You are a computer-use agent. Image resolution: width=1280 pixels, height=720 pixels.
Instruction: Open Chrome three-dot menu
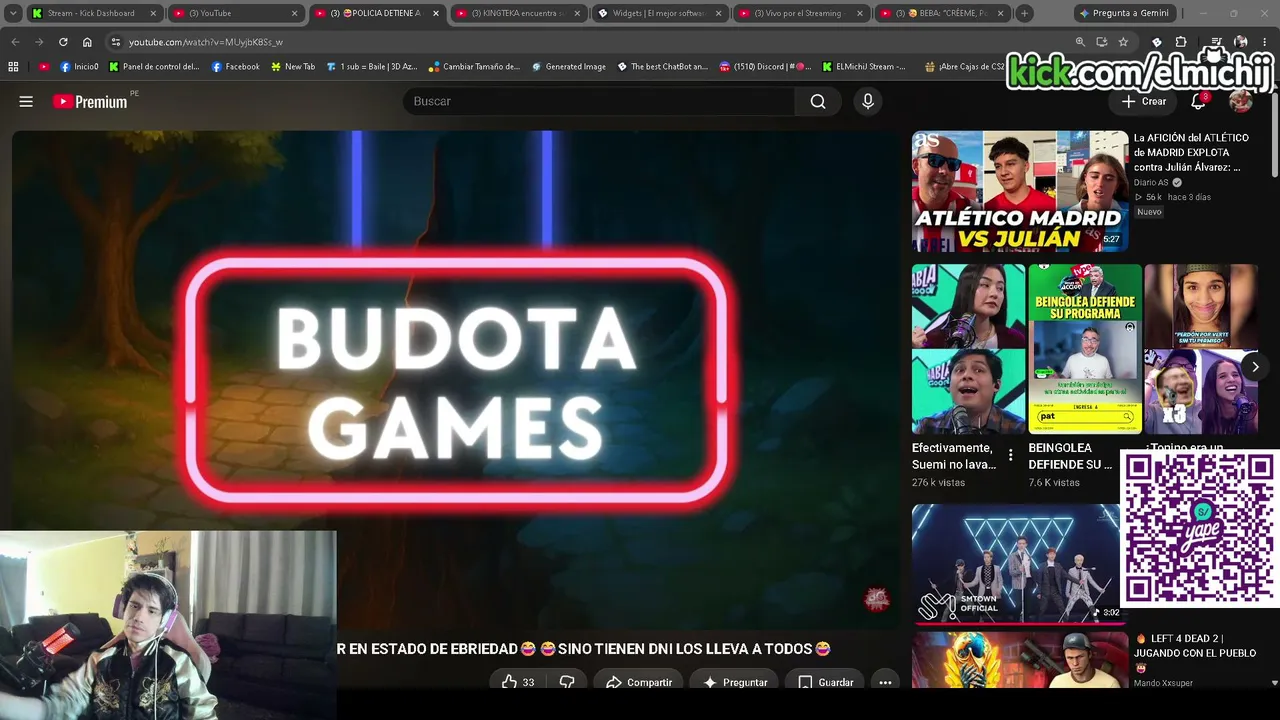pos(1265,42)
